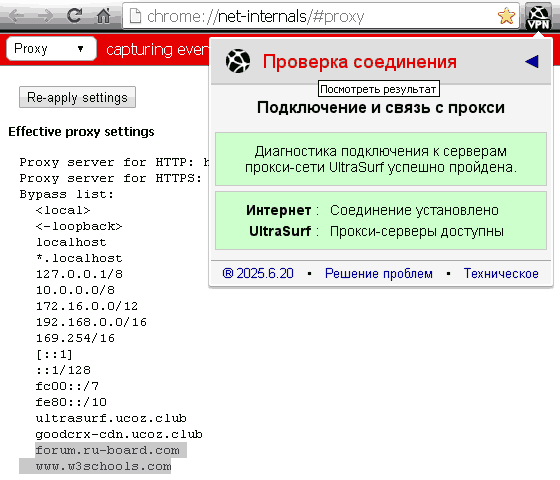The height and width of the screenshot is (480, 560).
Task: Open the Proxy view dropdown
Action: [x=51, y=49]
